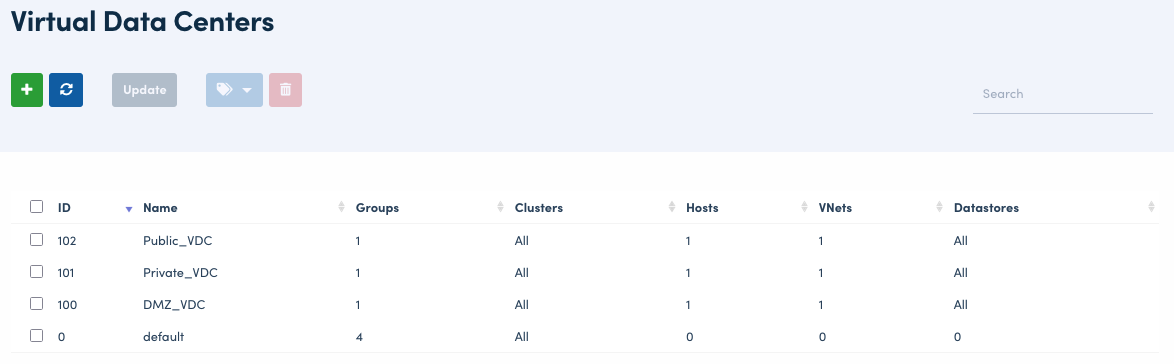
Task: Sort by Hosts column sort icon
Action: tap(805, 207)
